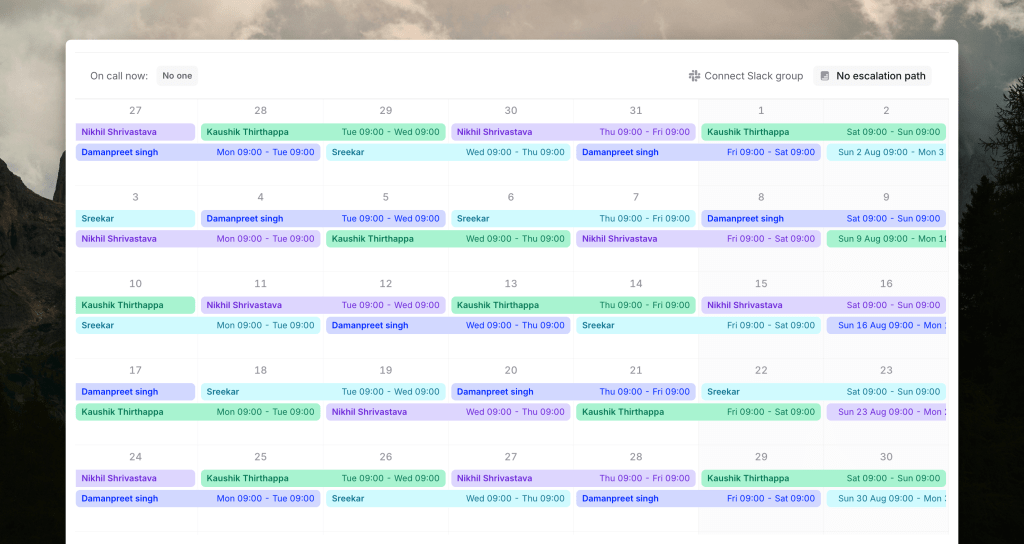Open Nikhil Shrivastava shift starting Monday 3
This screenshot has width=1024, height=544.
(x=198, y=239)
